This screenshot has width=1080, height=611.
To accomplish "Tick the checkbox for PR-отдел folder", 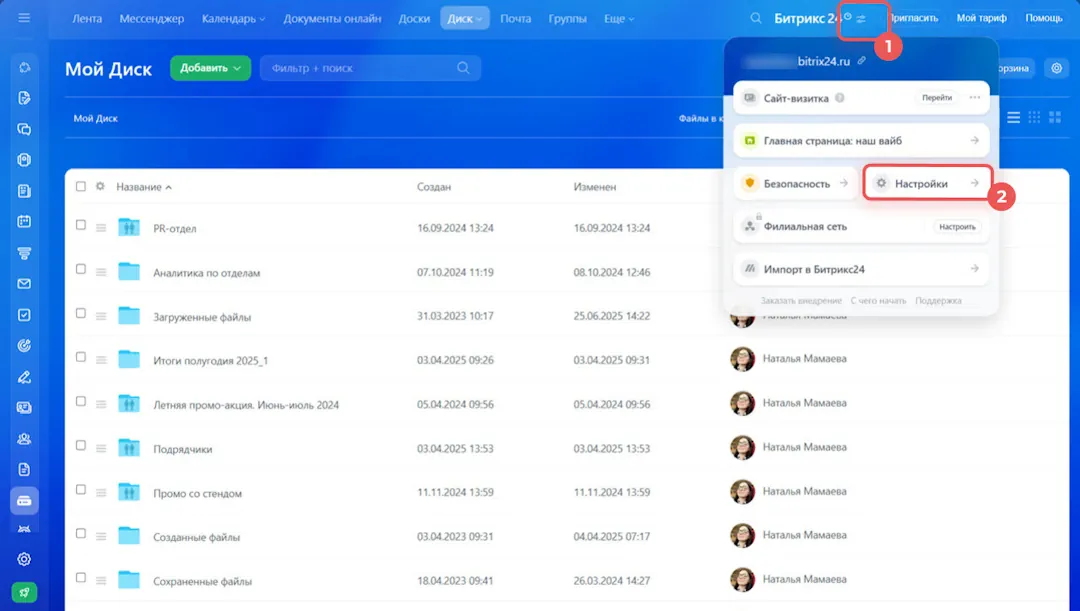I will pyautogui.click(x=81, y=227).
